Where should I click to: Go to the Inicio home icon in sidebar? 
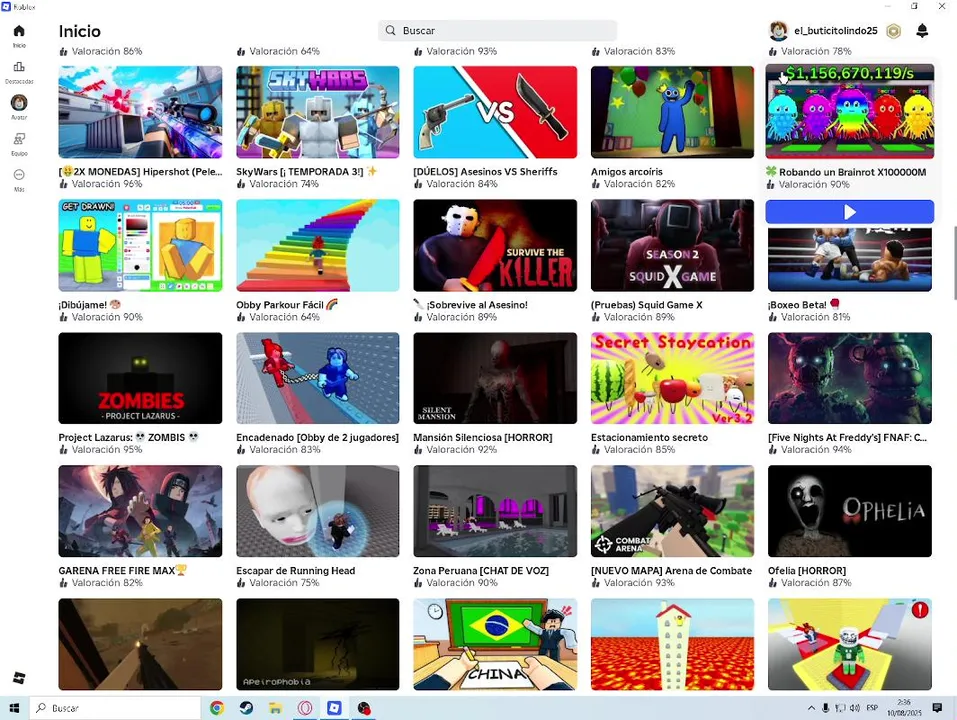pyautogui.click(x=19, y=31)
